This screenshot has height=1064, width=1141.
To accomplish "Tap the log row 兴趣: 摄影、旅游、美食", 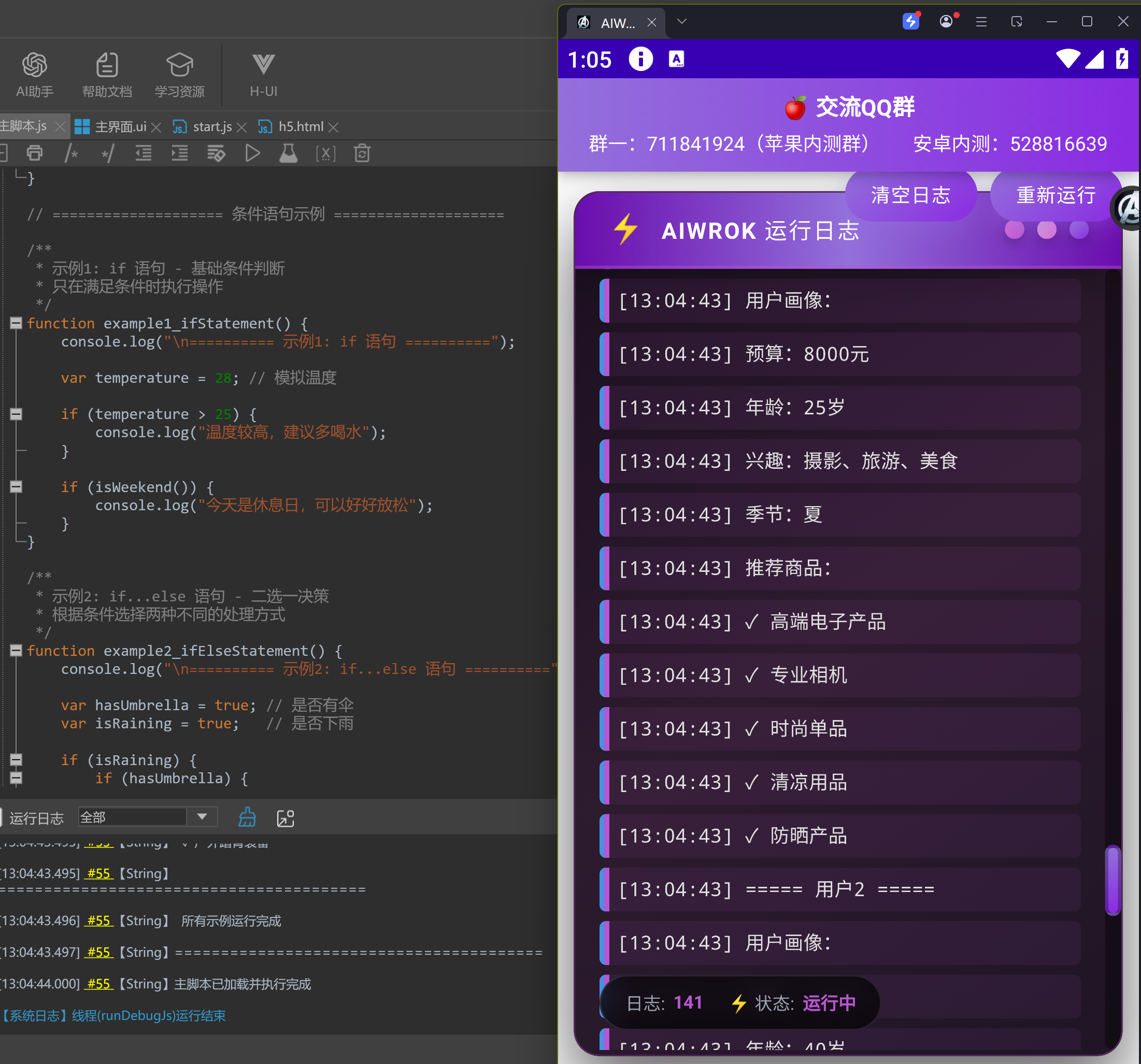I will pyautogui.click(x=839, y=461).
